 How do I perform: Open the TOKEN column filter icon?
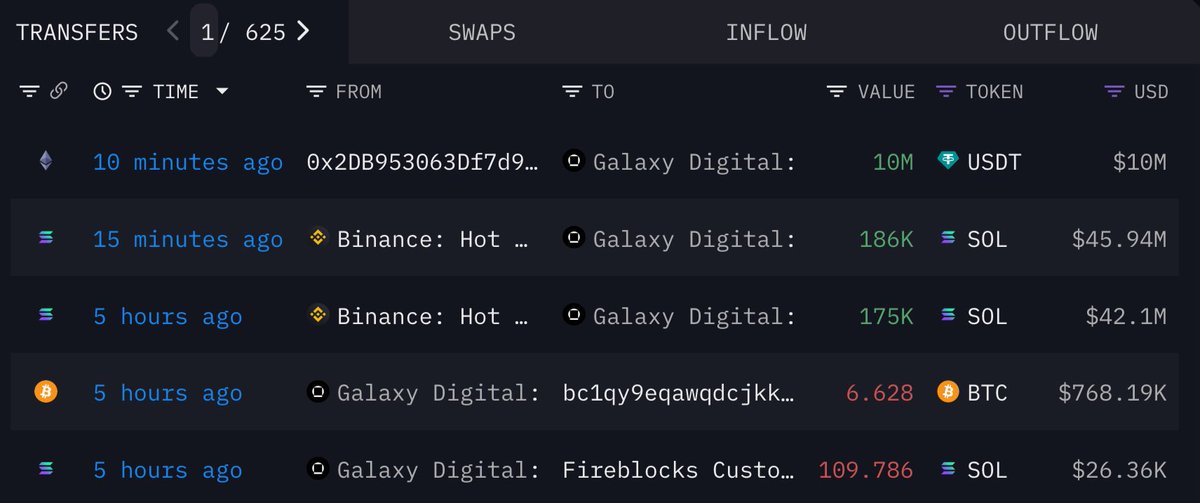[x=945, y=92]
